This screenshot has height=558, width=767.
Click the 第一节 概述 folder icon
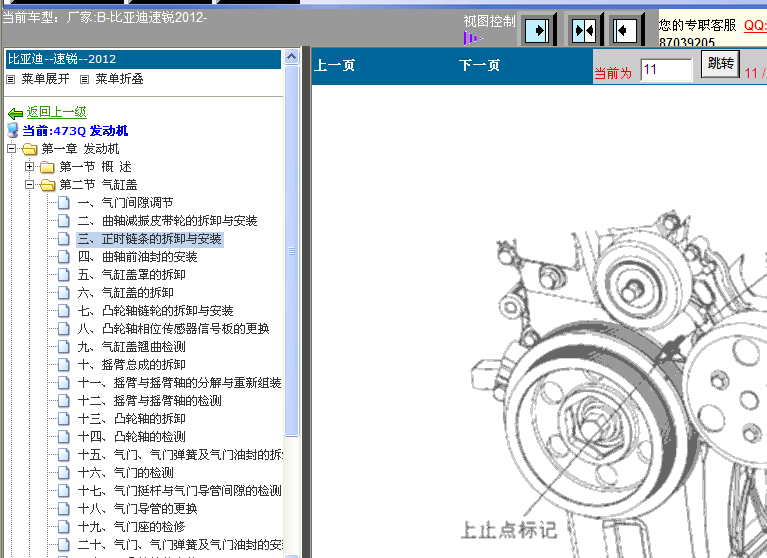click(x=47, y=167)
